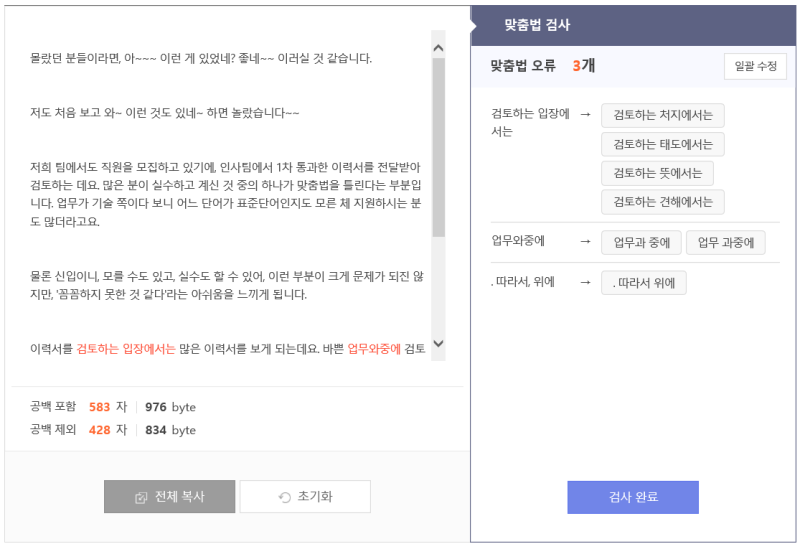The height and width of the screenshot is (544, 800).
Task: Click scrollbar down arrow in text area
Action: pyautogui.click(x=438, y=343)
